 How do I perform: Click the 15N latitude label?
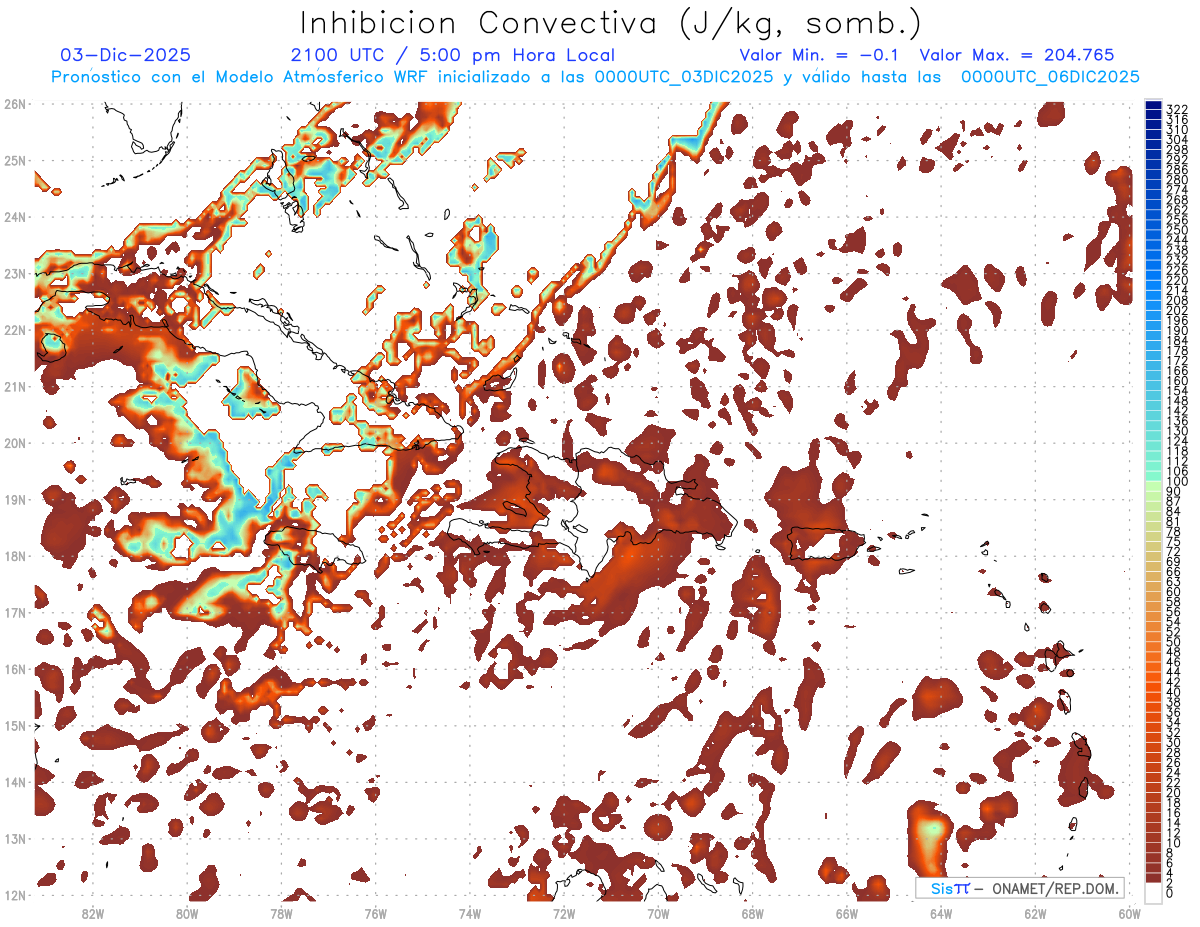pyautogui.click(x=15, y=725)
